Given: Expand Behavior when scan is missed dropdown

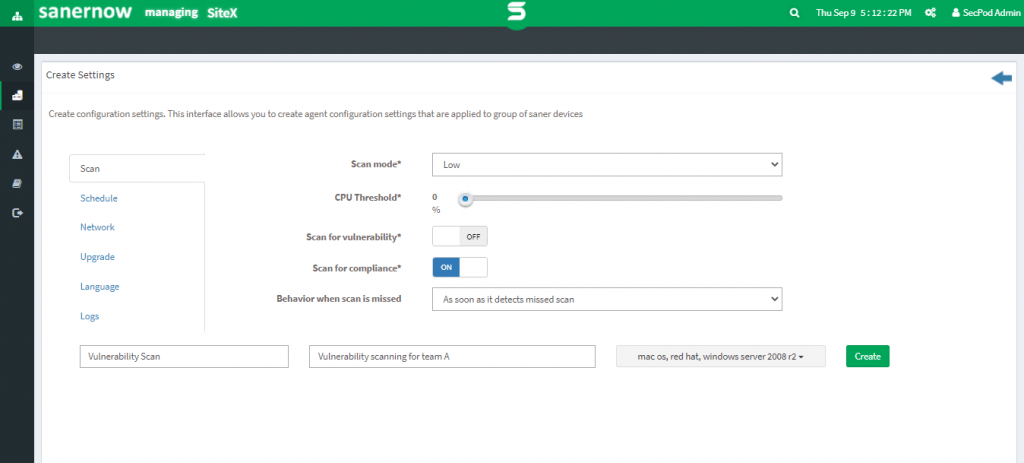Looking at the screenshot, I should tap(606, 298).
